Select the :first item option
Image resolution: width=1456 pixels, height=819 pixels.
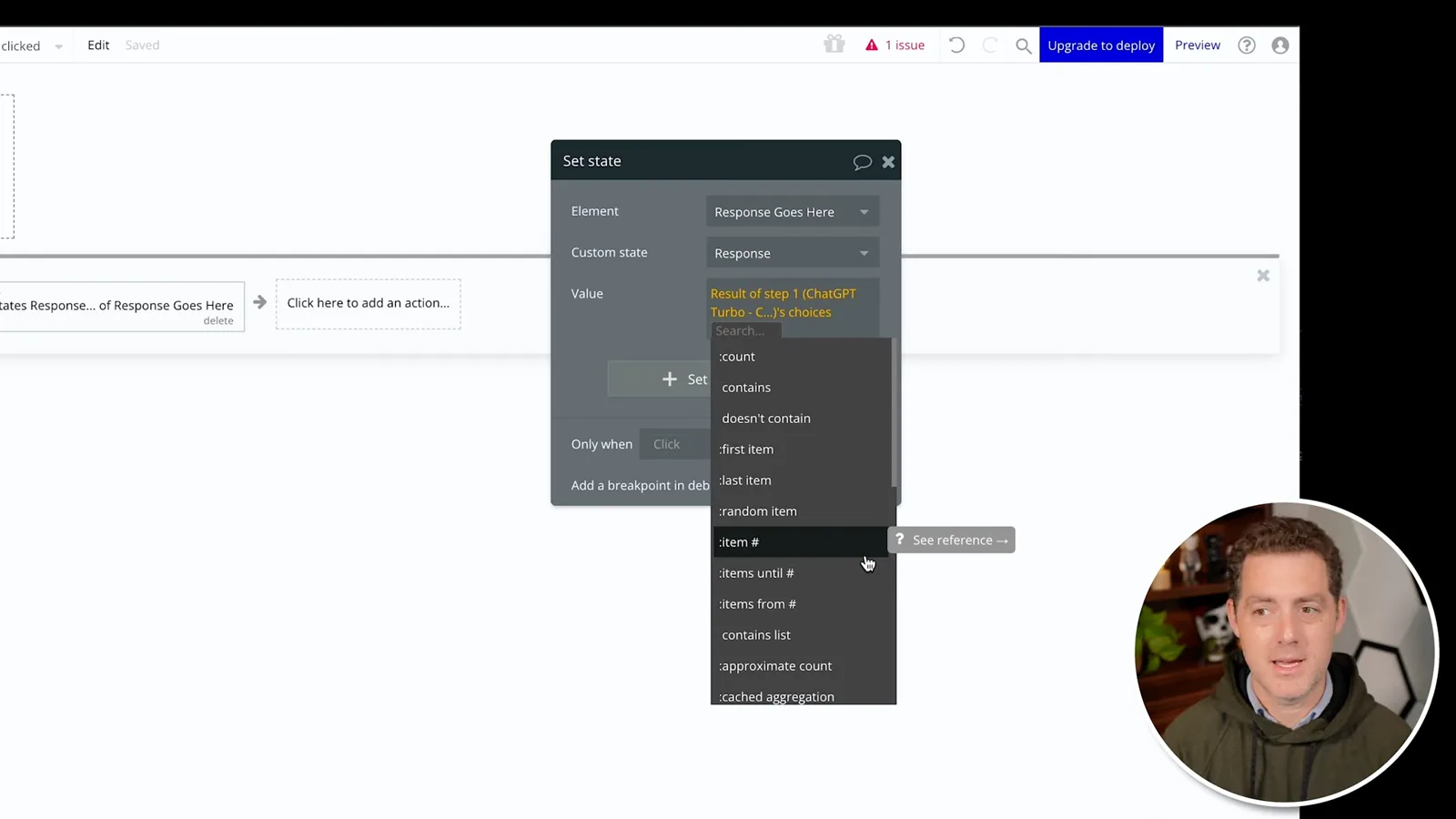[801, 450]
